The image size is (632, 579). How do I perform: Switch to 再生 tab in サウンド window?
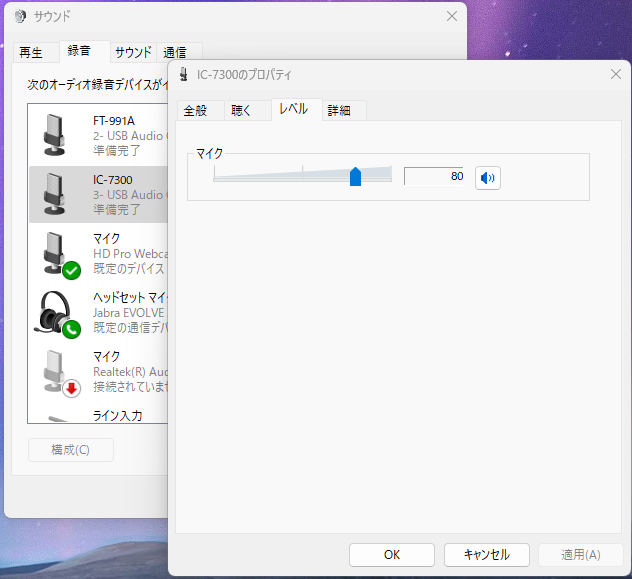tap(36, 52)
